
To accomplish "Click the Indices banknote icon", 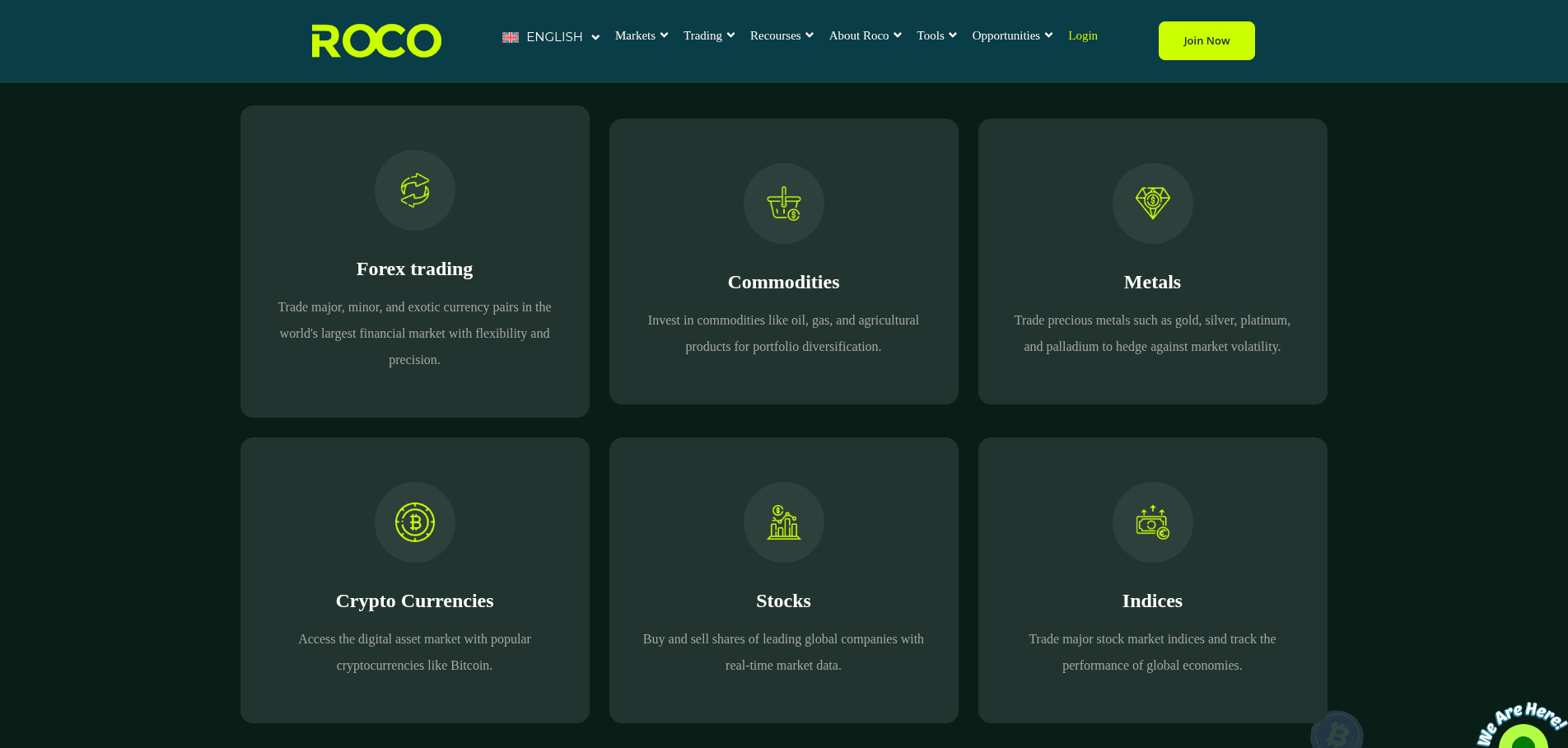I will coord(1152,522).
